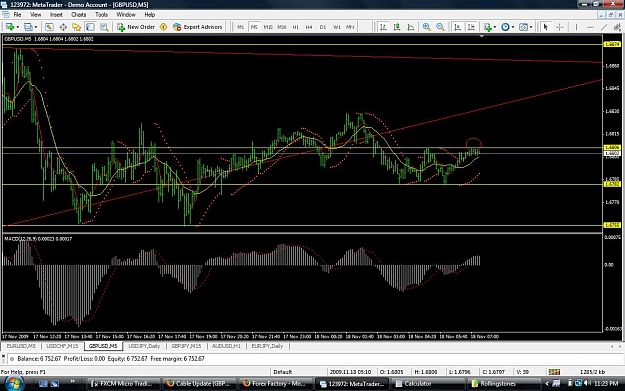Select the Vertical Line drawing tool

576,27
